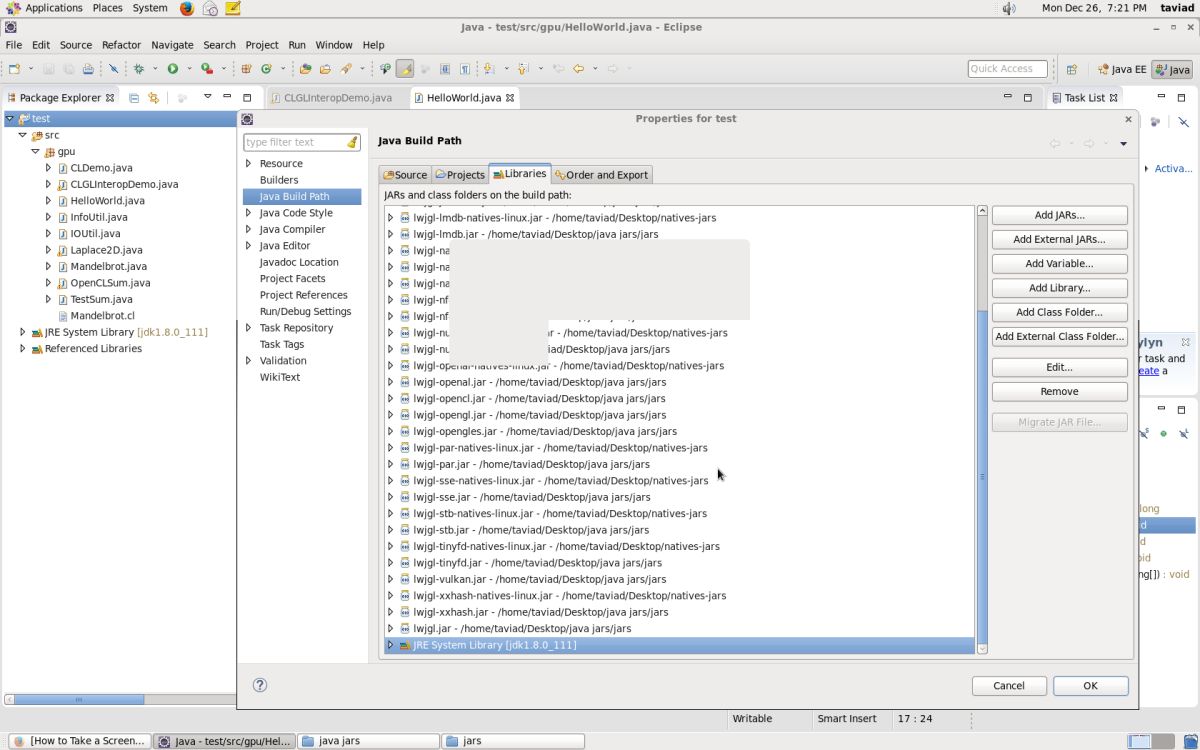The image size is (1200, 750).
Task: Click the New wizard toolbar icon
Action: pyautogui.click(x=14, y=69)
